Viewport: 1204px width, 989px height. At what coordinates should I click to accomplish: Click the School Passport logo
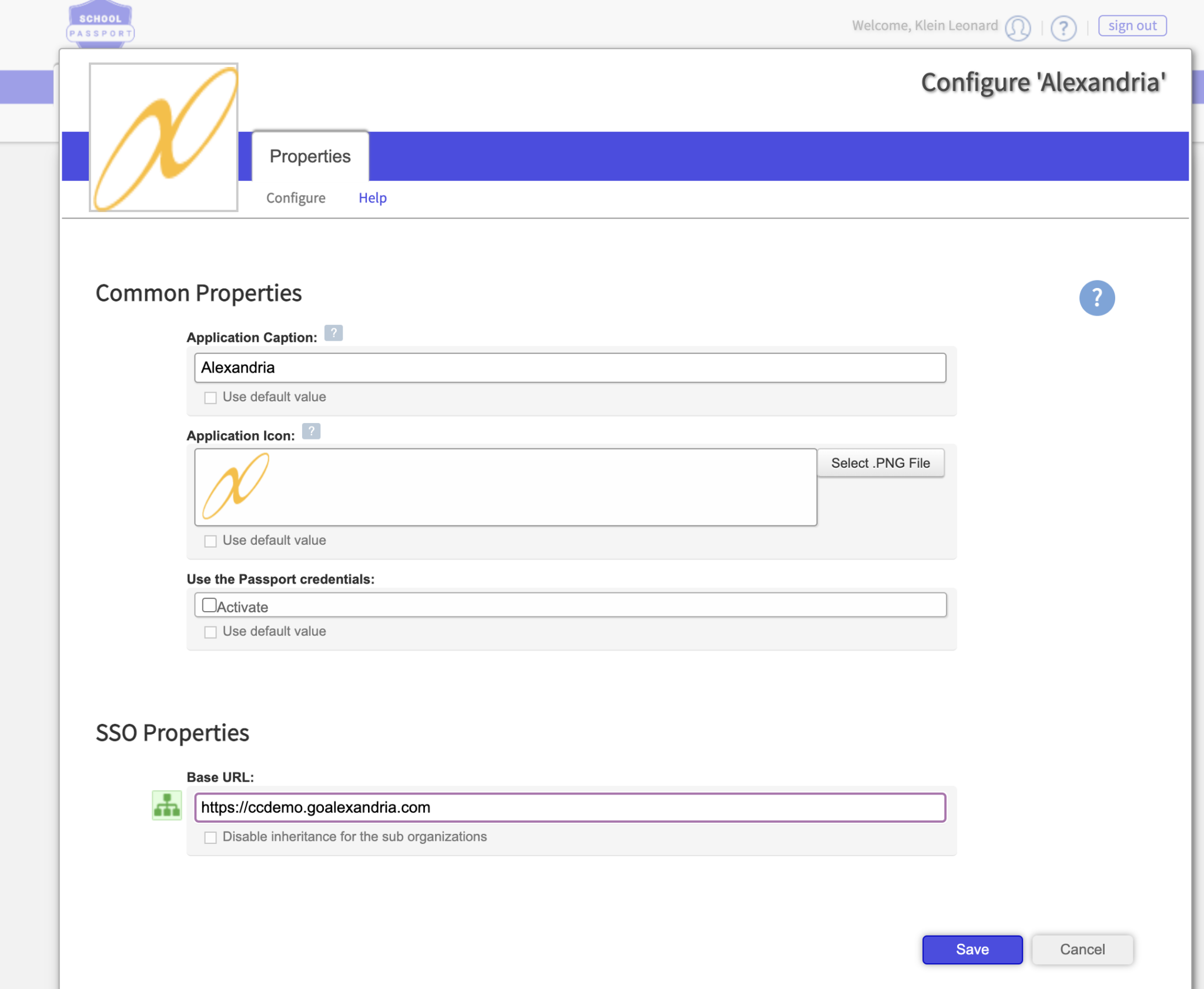point(100,25)
